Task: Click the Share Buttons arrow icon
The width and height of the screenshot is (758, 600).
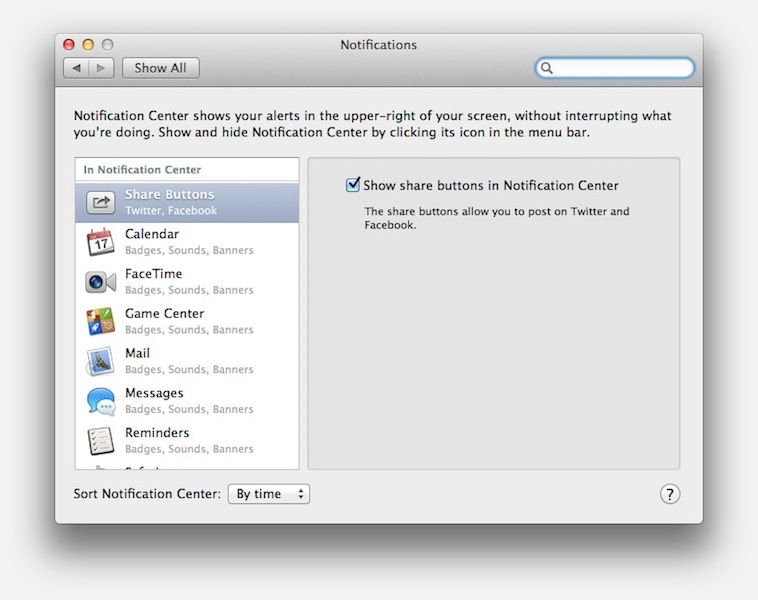Action: [101, 202]
